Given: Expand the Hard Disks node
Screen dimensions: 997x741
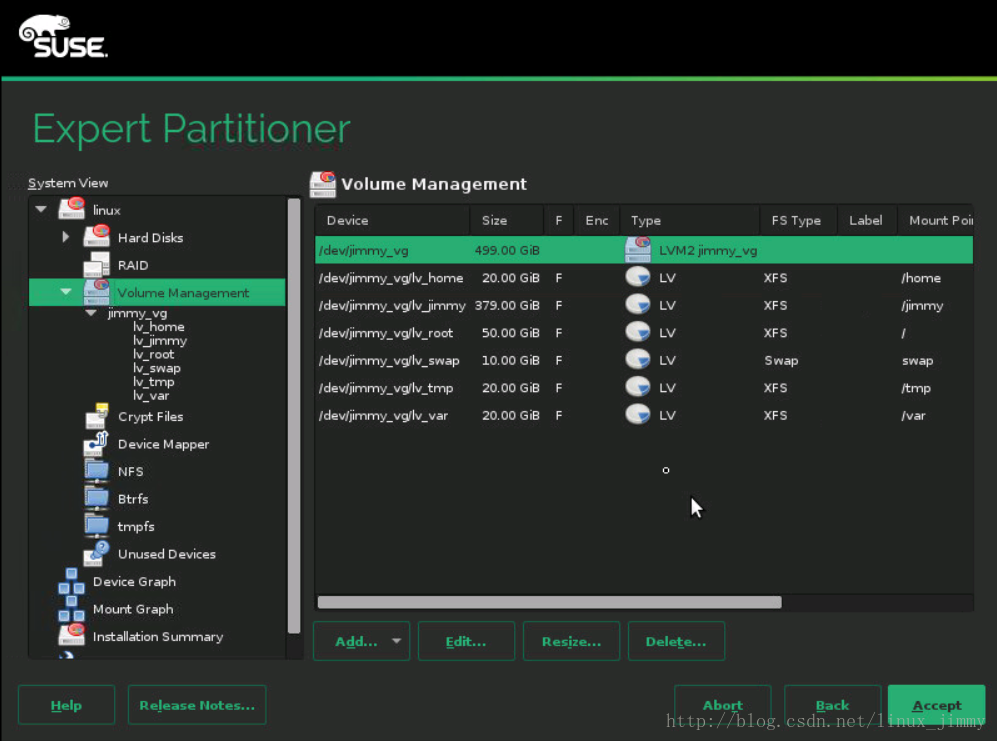Looking at the screenshot, I should (66, 237).
